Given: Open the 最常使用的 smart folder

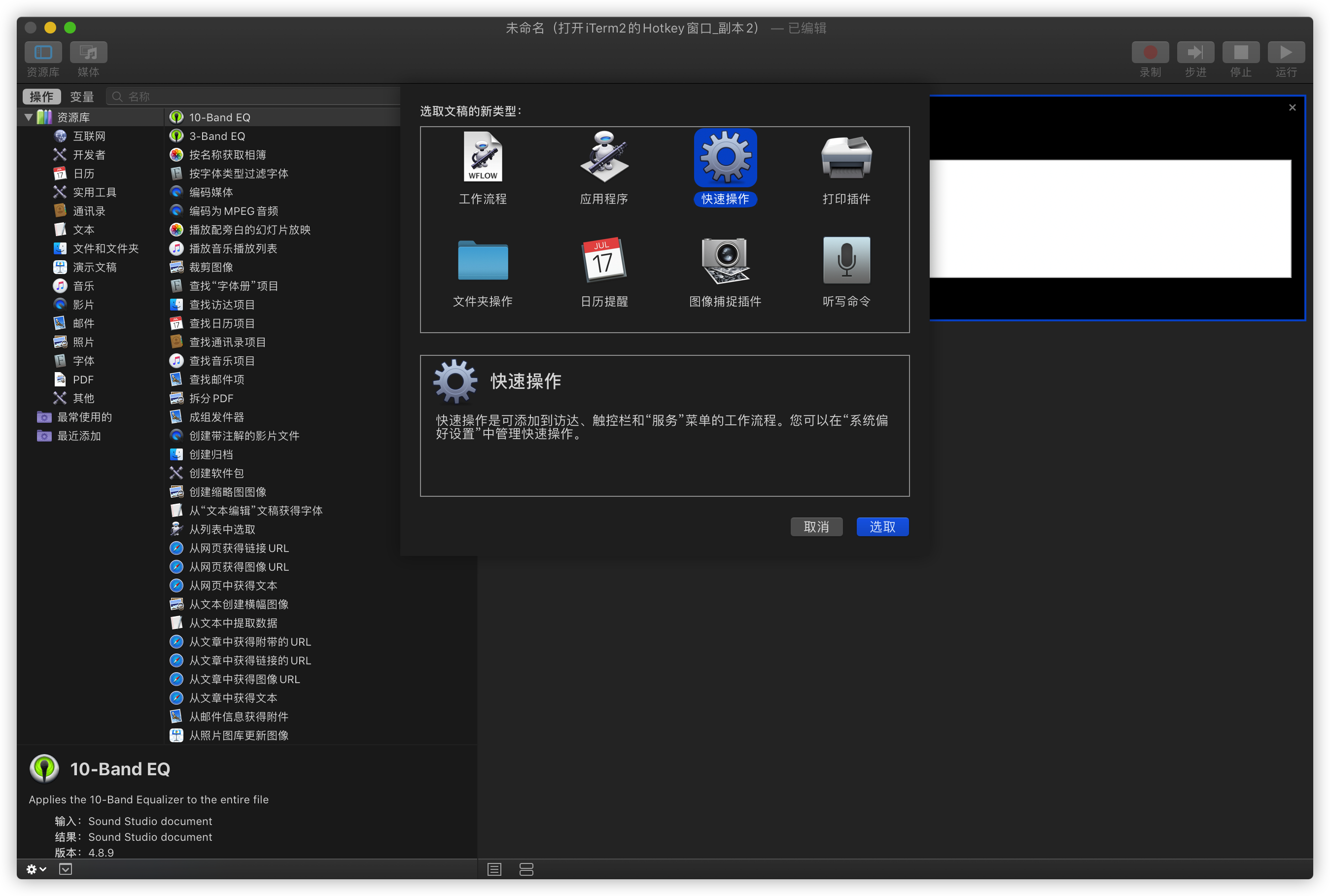Looking at the screenshot, I should 84,417.
